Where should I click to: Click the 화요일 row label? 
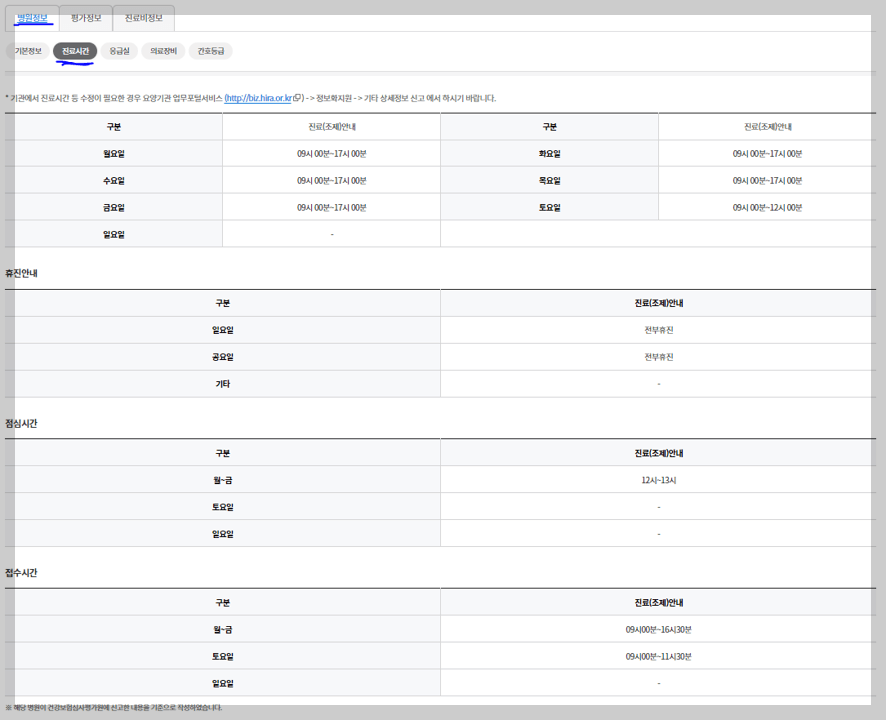[x=549, y=154]
